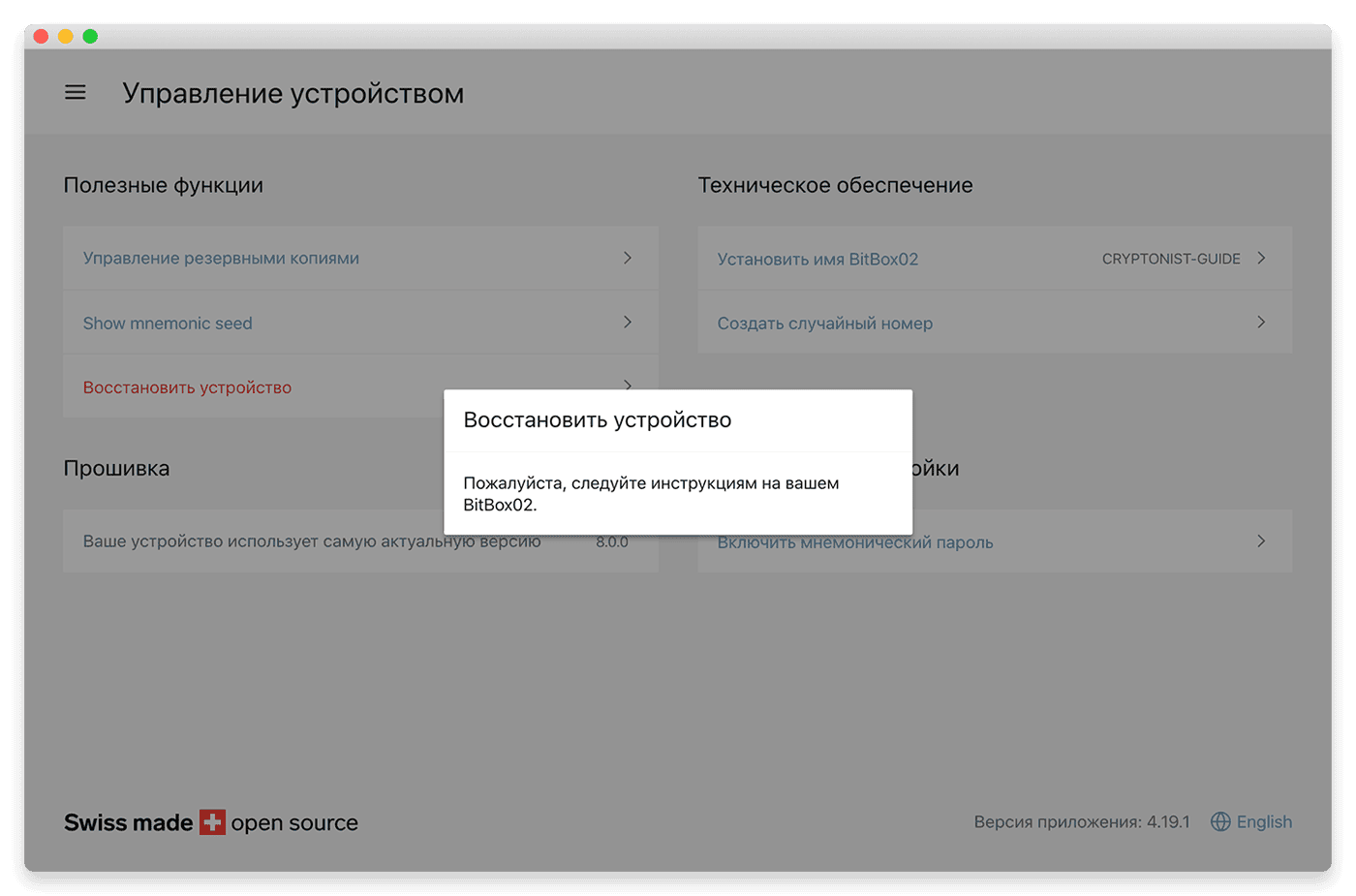Open Установить имя BitBox02 setting
Image resolution: width=1356 pixels, height=896 pixels.
995,258
